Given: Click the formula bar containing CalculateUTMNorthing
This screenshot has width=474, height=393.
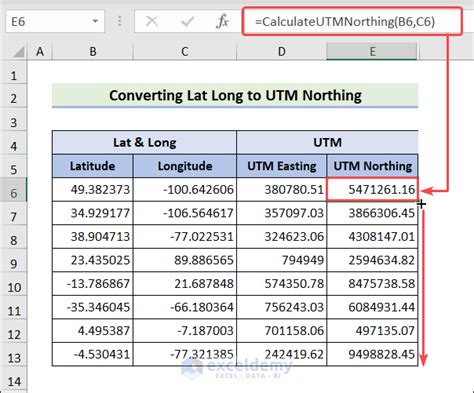Looking at the screenshot, I should point(352,22).
